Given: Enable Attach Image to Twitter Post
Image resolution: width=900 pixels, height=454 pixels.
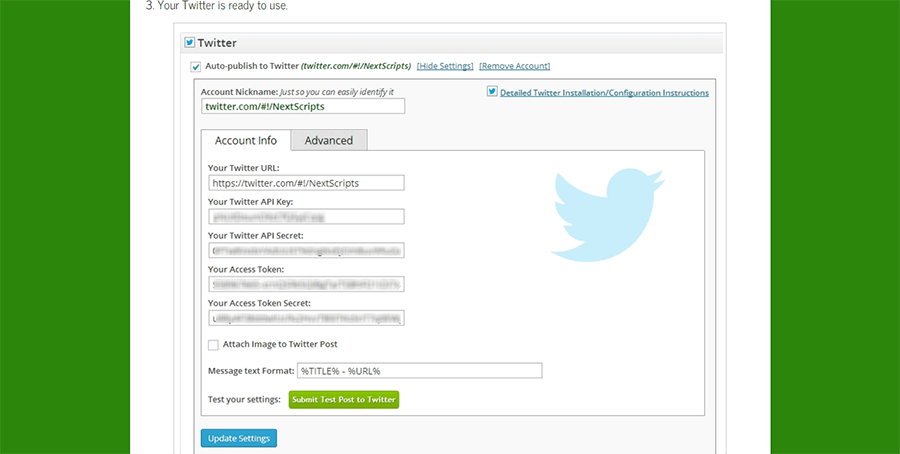Looking at the screenshot, I should [x=213, y=345].
